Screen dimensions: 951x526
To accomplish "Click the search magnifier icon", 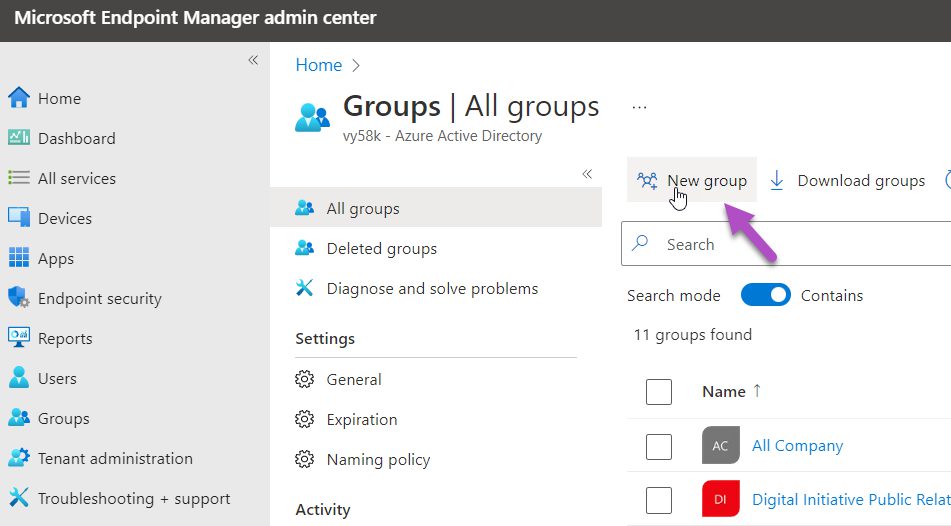I will 640,243.
